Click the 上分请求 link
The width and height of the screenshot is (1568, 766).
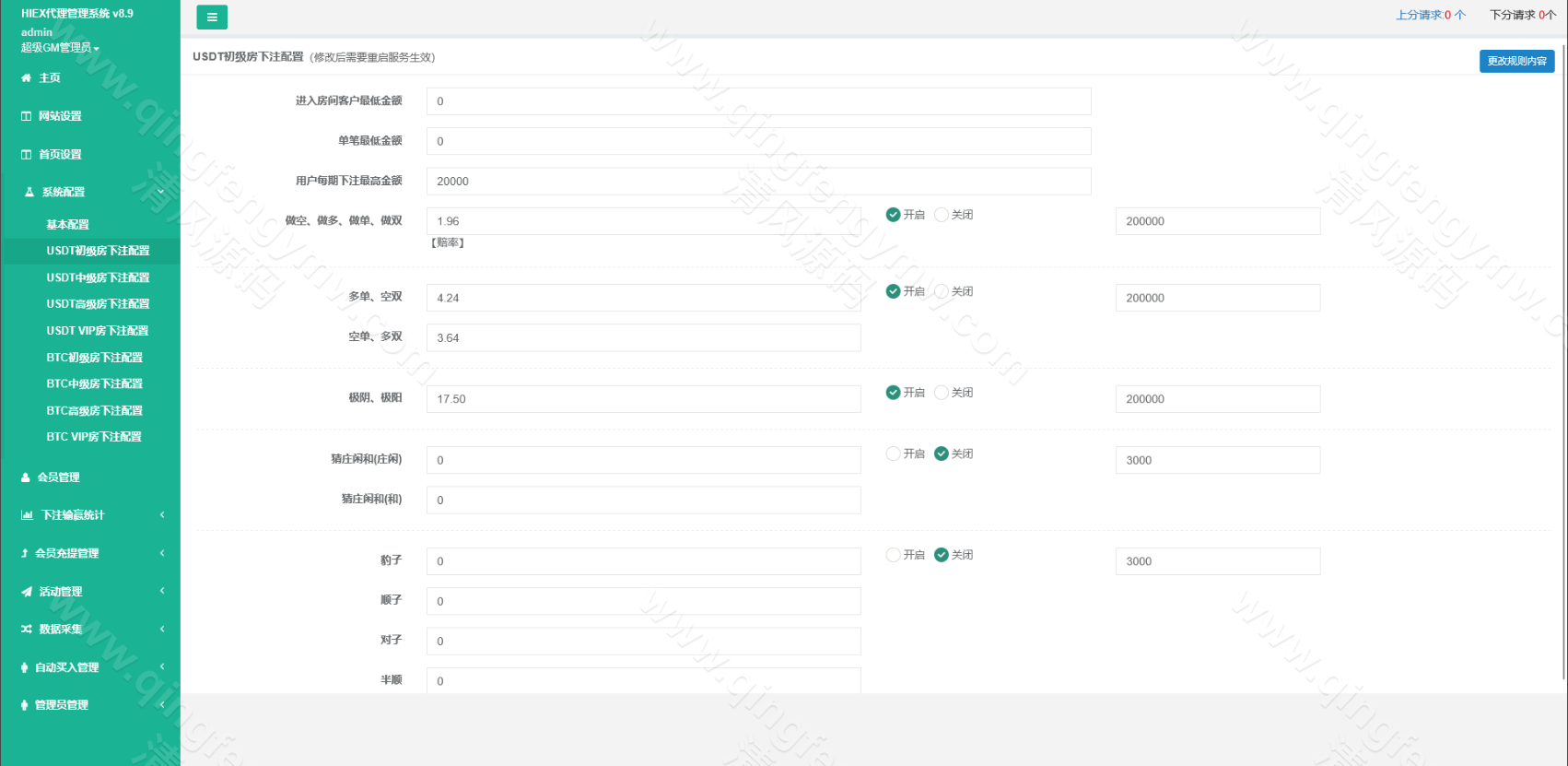tap(1430, 15)
